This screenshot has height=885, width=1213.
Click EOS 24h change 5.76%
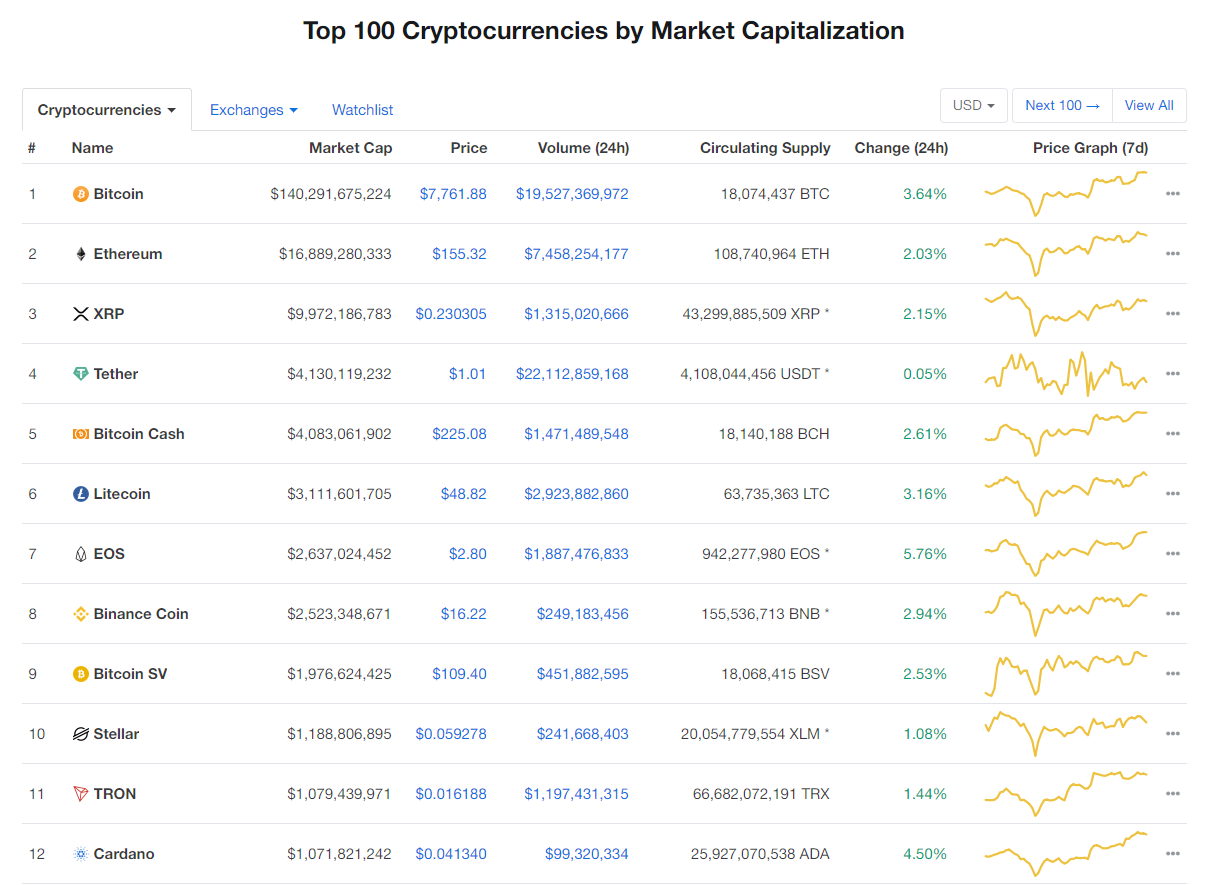pyautogui.click(x=925, y=554)
